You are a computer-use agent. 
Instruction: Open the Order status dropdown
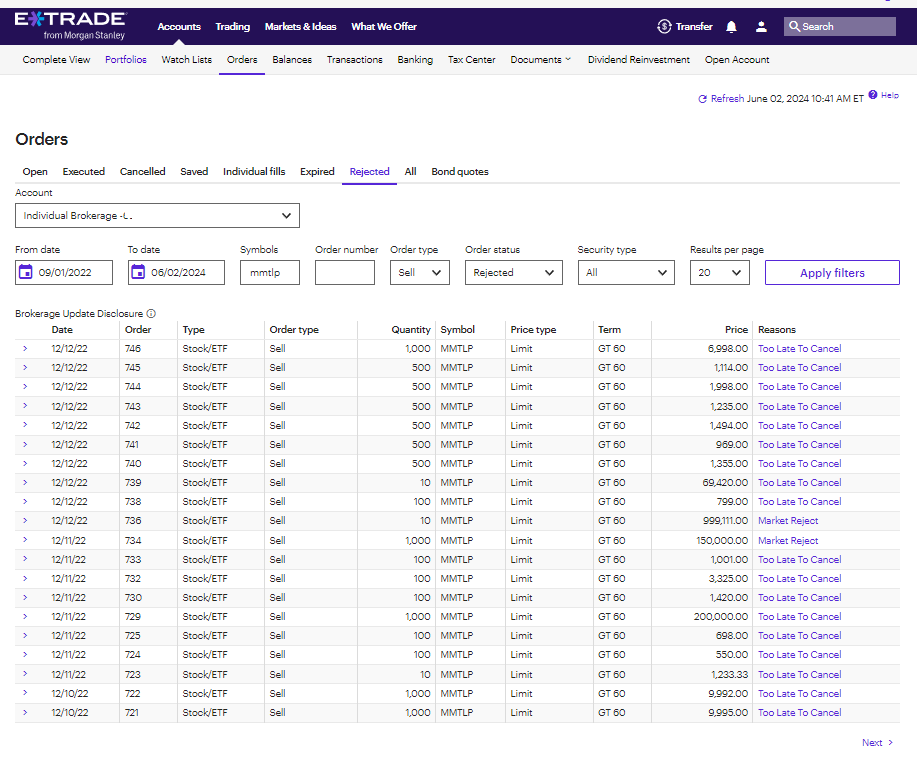513,273
